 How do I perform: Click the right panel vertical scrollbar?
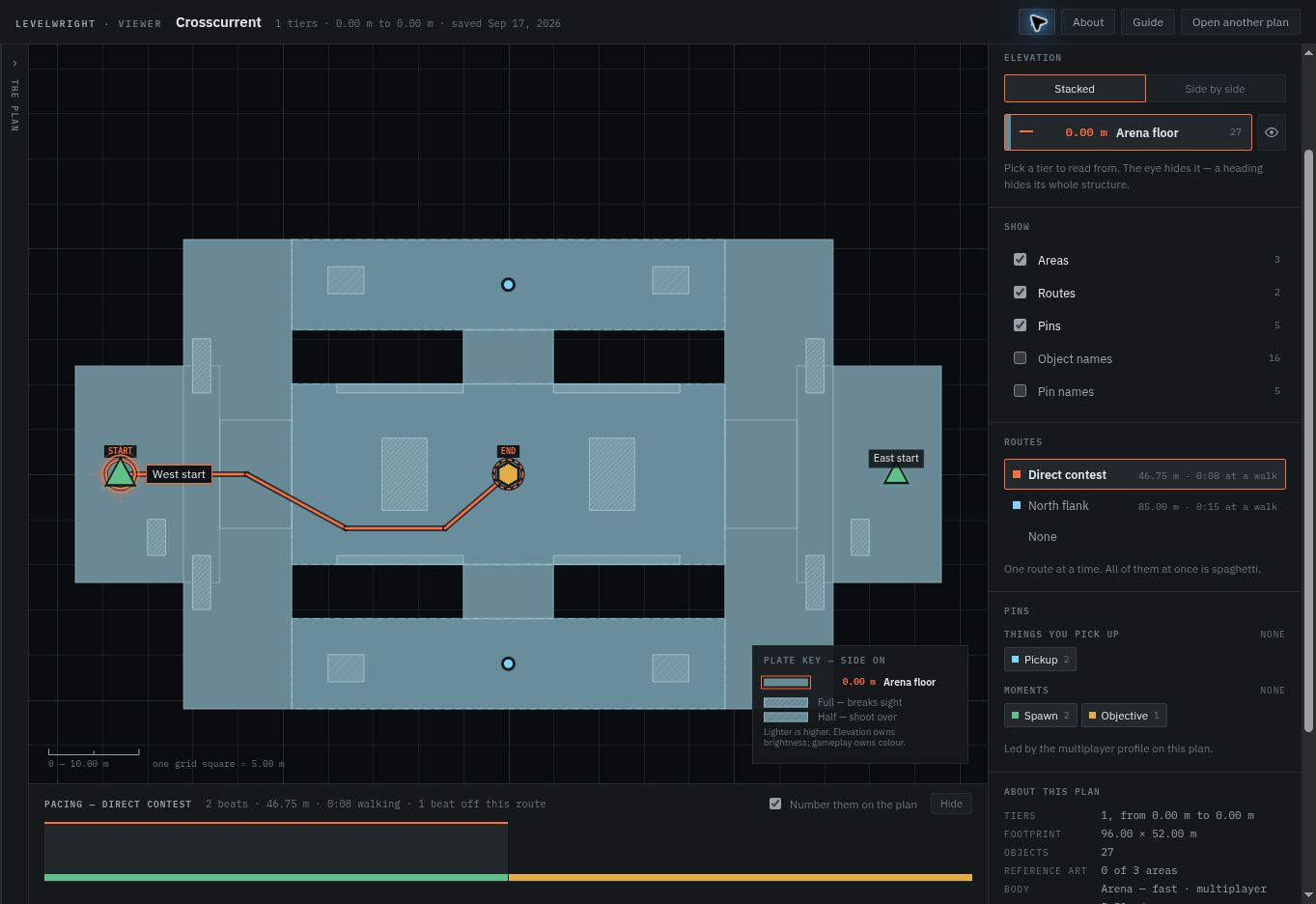(x=1309, y=440)
